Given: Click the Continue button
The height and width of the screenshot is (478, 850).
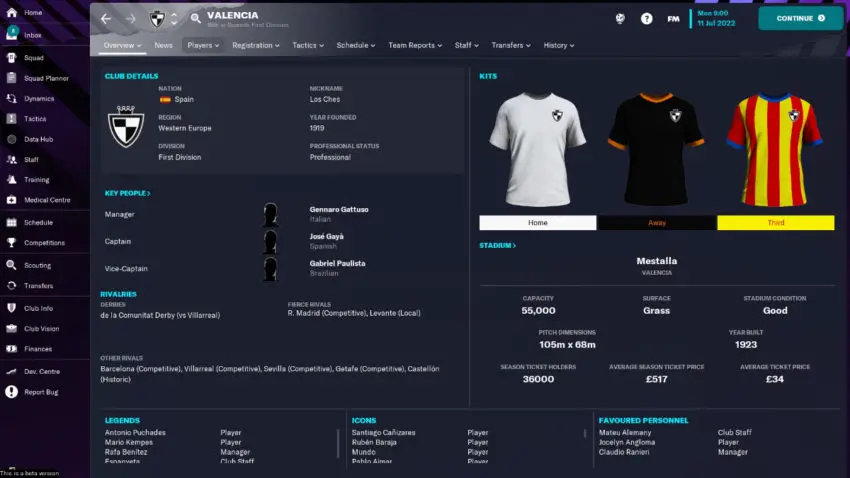Looking at the screenshot, I should [801, 18].
